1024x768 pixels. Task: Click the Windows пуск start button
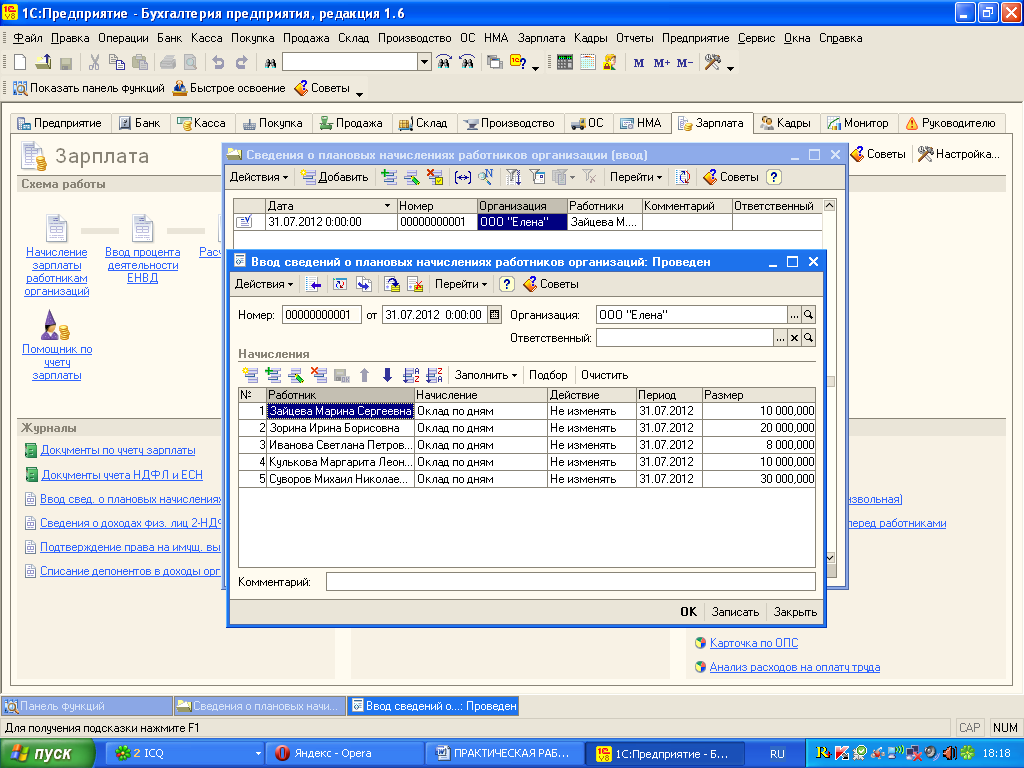[46, 754]
